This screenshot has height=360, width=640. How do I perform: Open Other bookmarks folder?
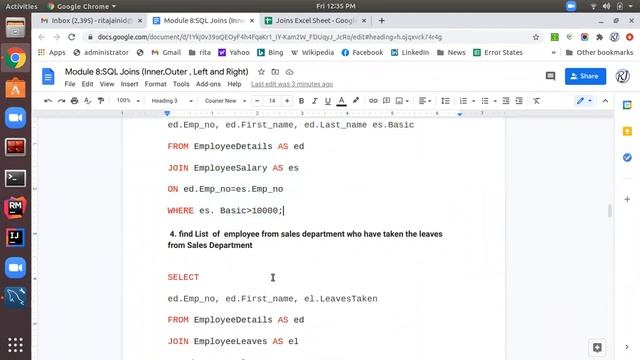600,53
